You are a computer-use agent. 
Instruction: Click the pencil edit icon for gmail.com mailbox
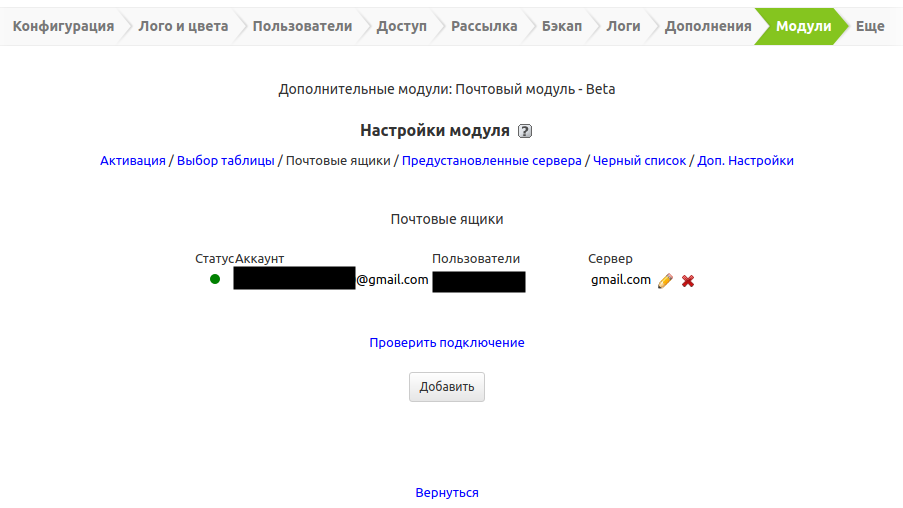(x=665, y=281)
